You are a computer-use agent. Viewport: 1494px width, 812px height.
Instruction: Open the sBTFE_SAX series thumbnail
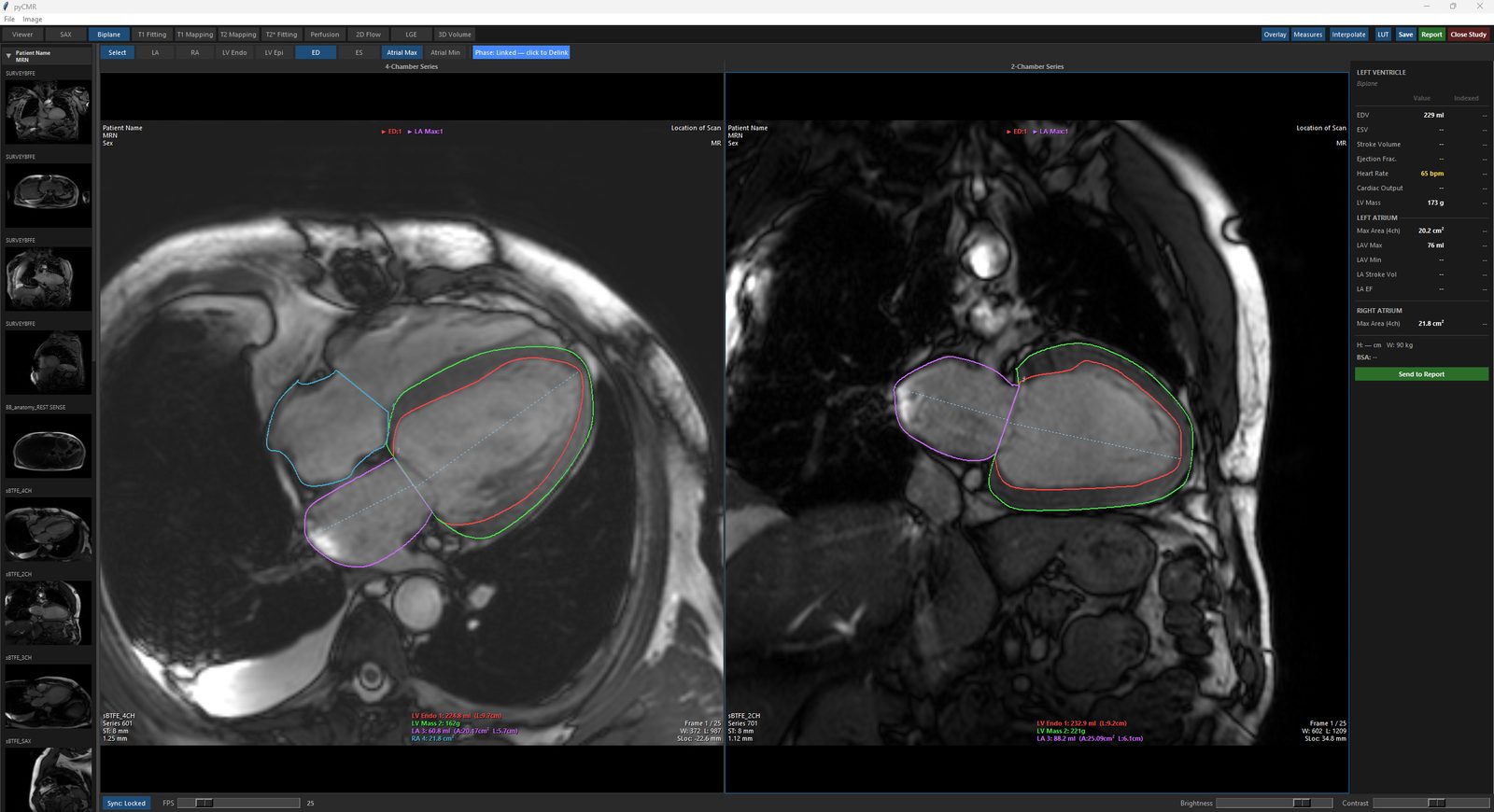click(48, 779)
